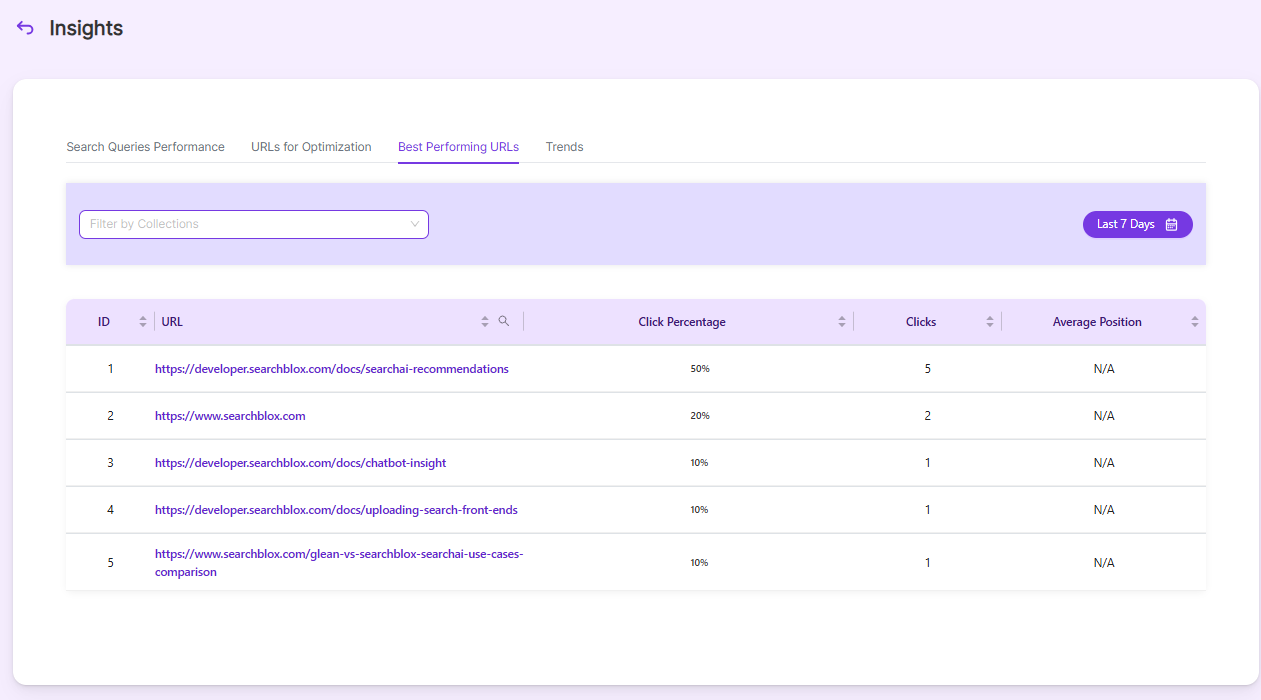Viewport: 1261px width, 700px height.
Task: Click the 50% click percentage cell
Action: (700, 369)
